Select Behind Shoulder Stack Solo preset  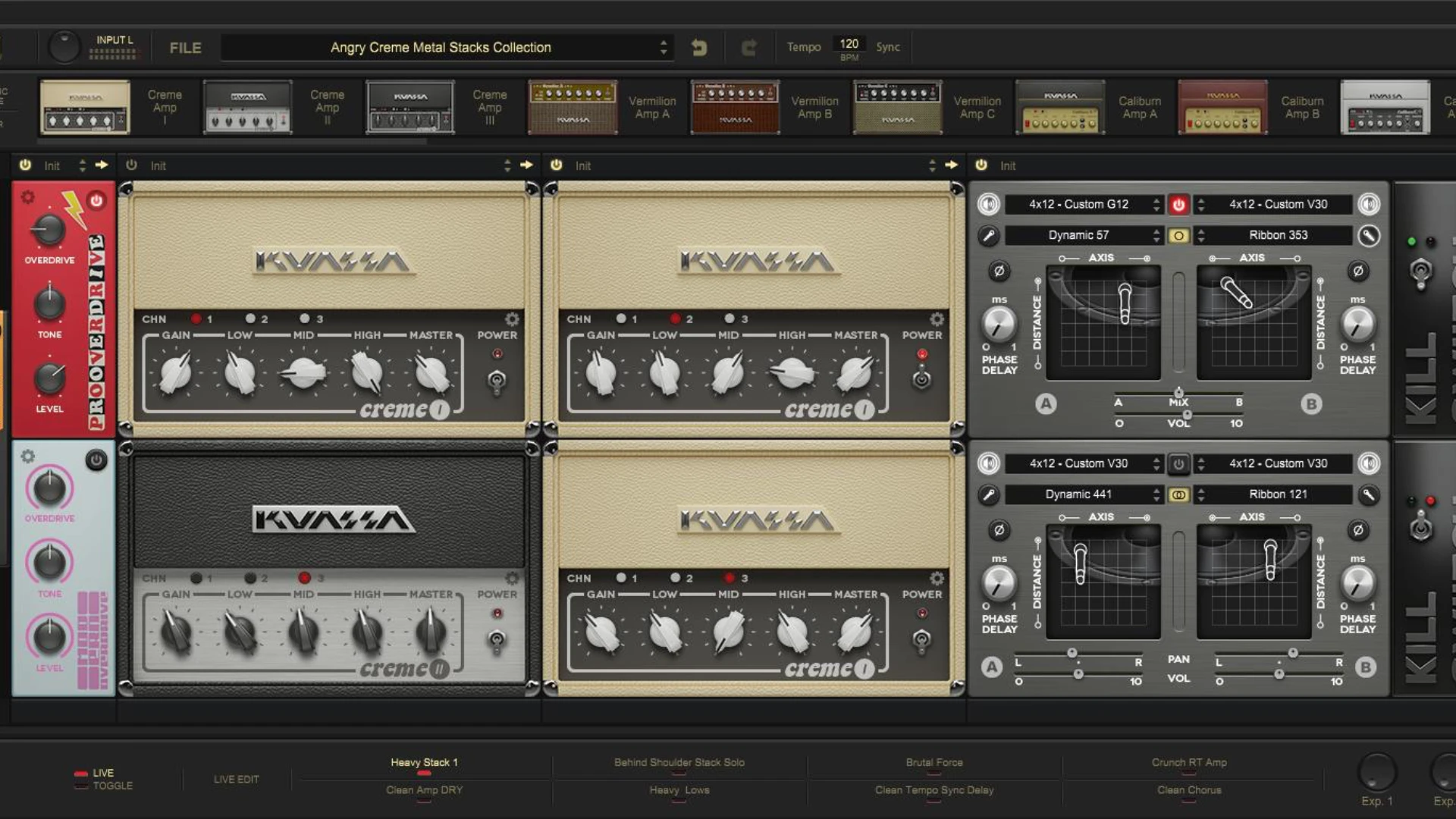pyautogui.click(x=679, y=762)
